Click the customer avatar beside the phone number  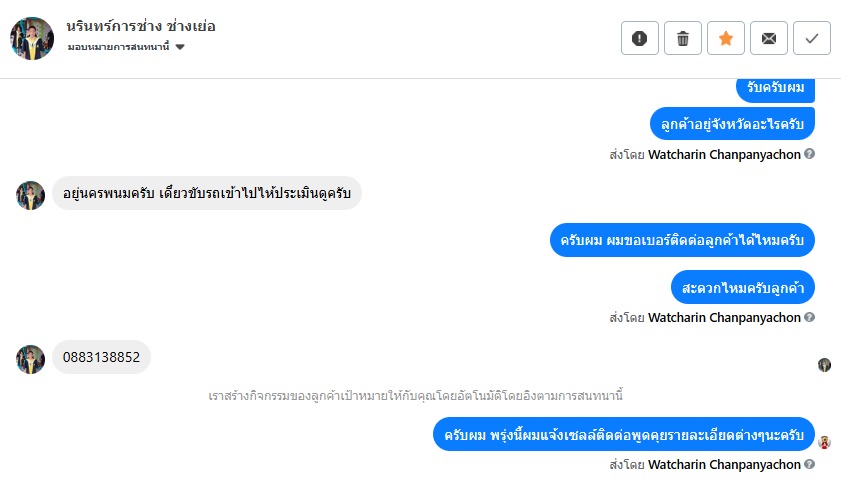tap(31, 359)
